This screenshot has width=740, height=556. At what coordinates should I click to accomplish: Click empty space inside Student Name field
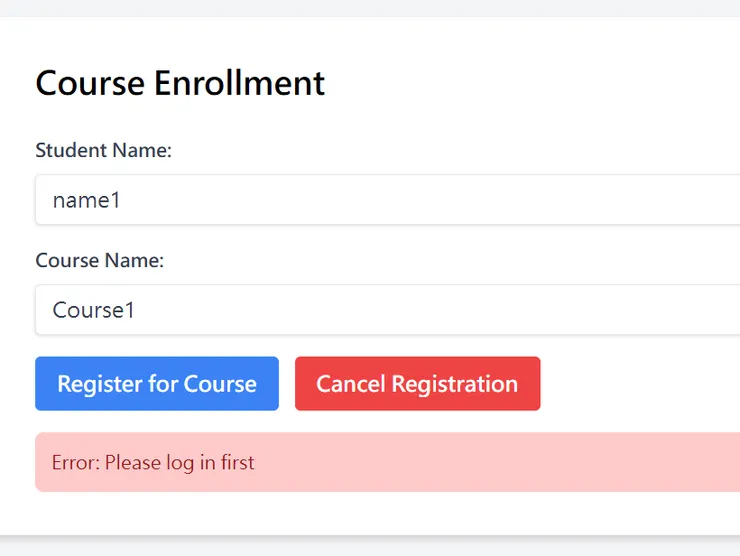click(x=450, y=200)
